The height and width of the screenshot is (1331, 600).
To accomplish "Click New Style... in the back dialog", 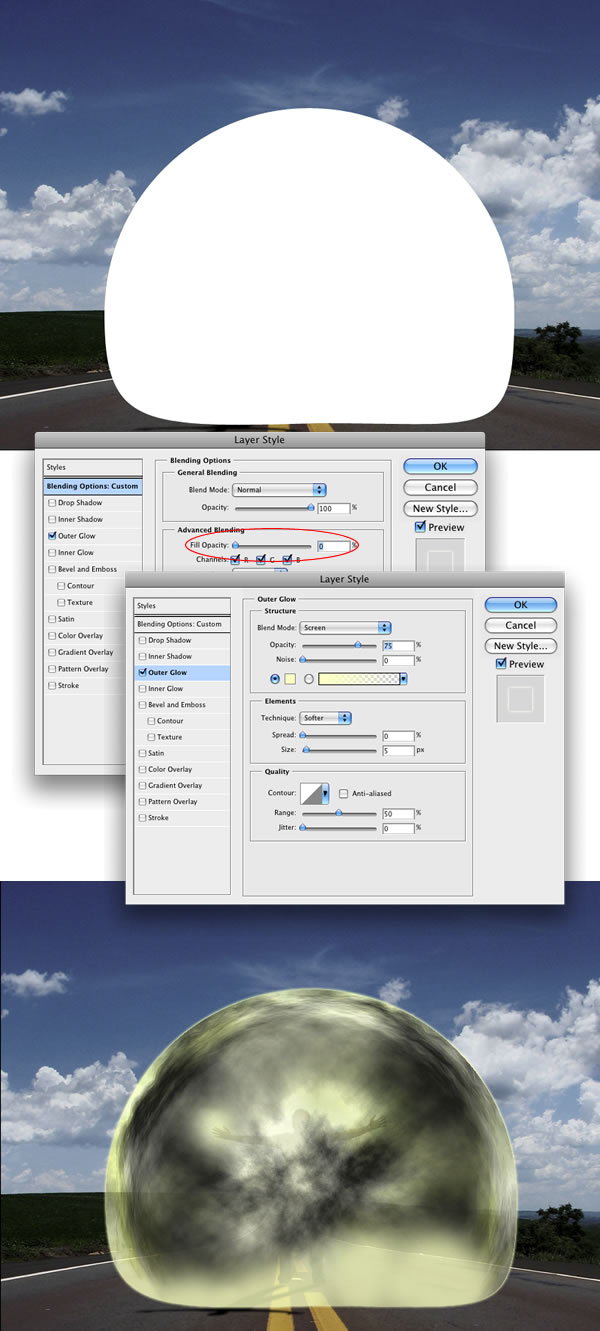I will point(440,509).
